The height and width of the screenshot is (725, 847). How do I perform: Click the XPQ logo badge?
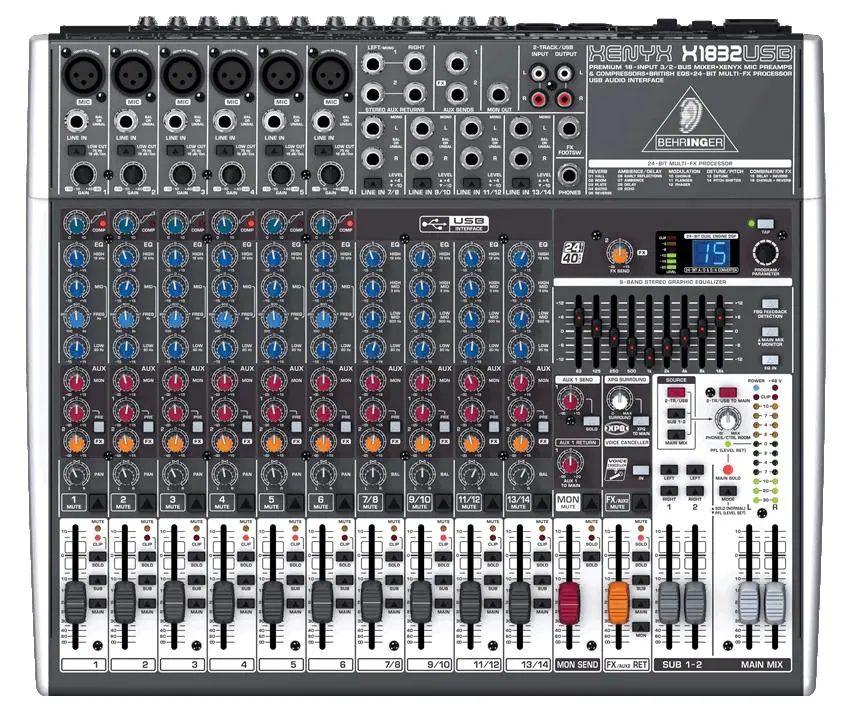616,428
